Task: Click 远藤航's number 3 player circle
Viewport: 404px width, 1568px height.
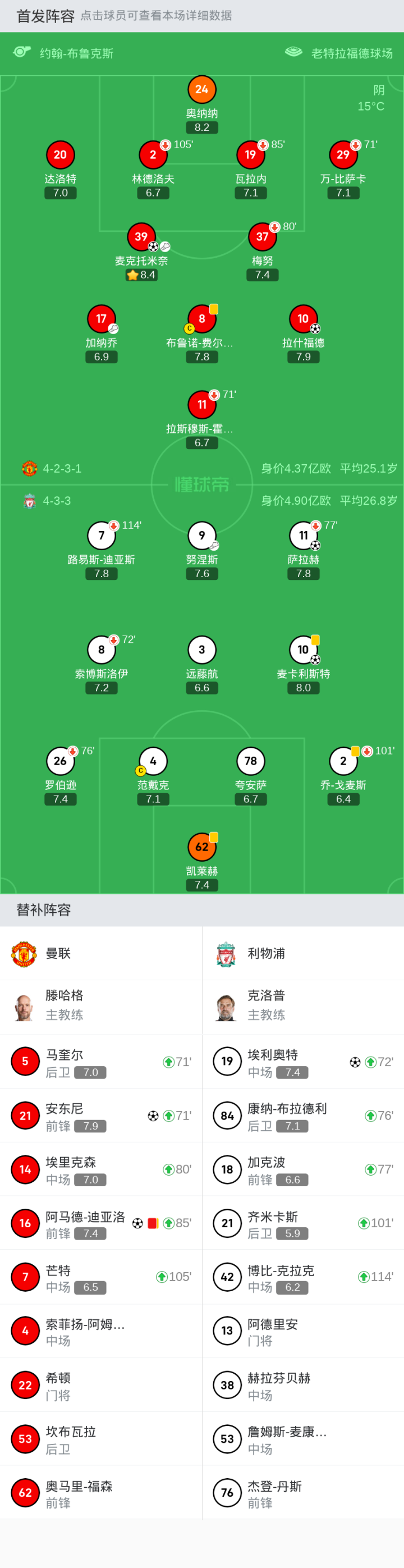Action: pyautogui.click(x=202, y=650)
